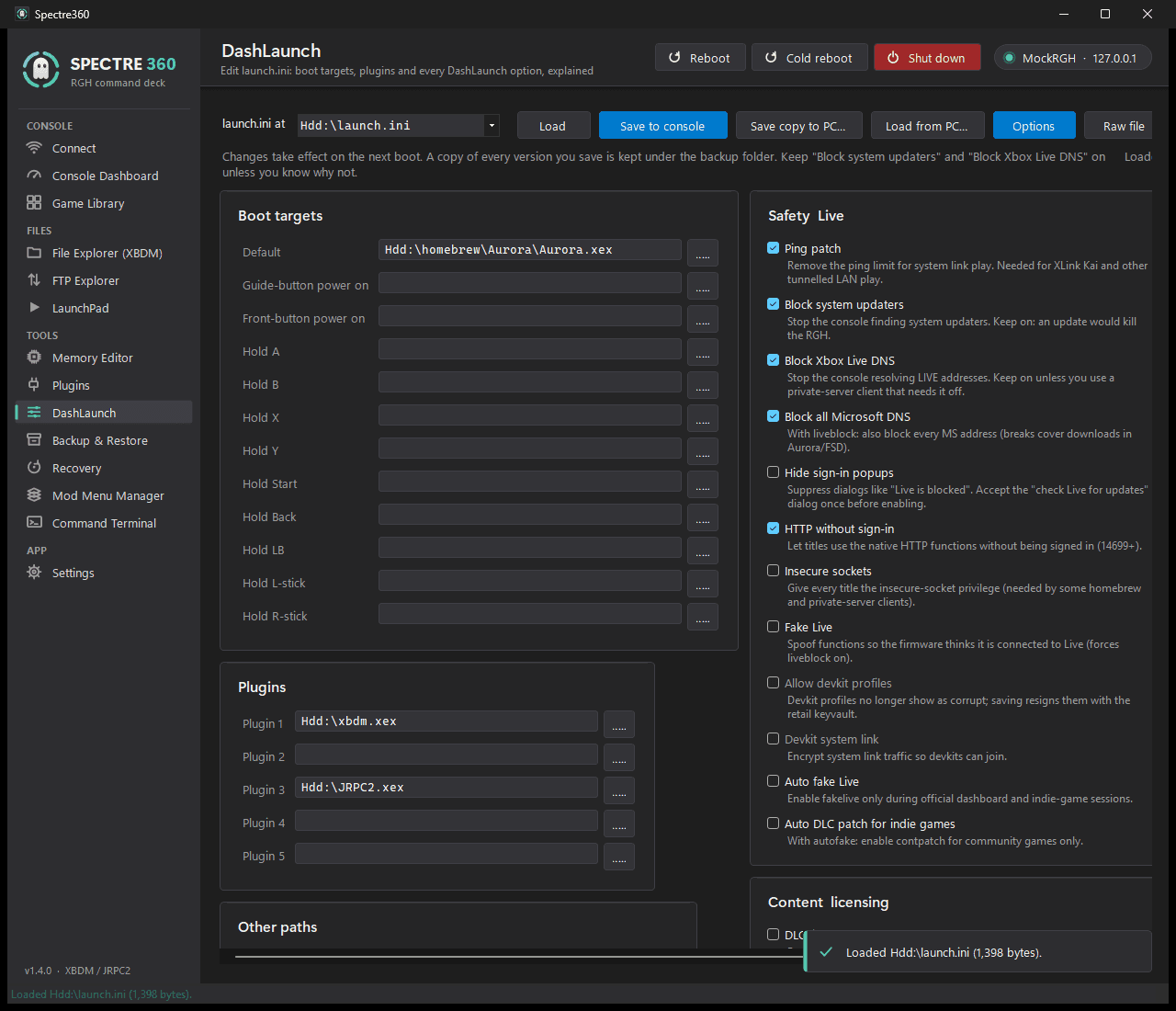Click the Hold B target field
Screen dimensions: 1176x1011
tap(530, 382)
